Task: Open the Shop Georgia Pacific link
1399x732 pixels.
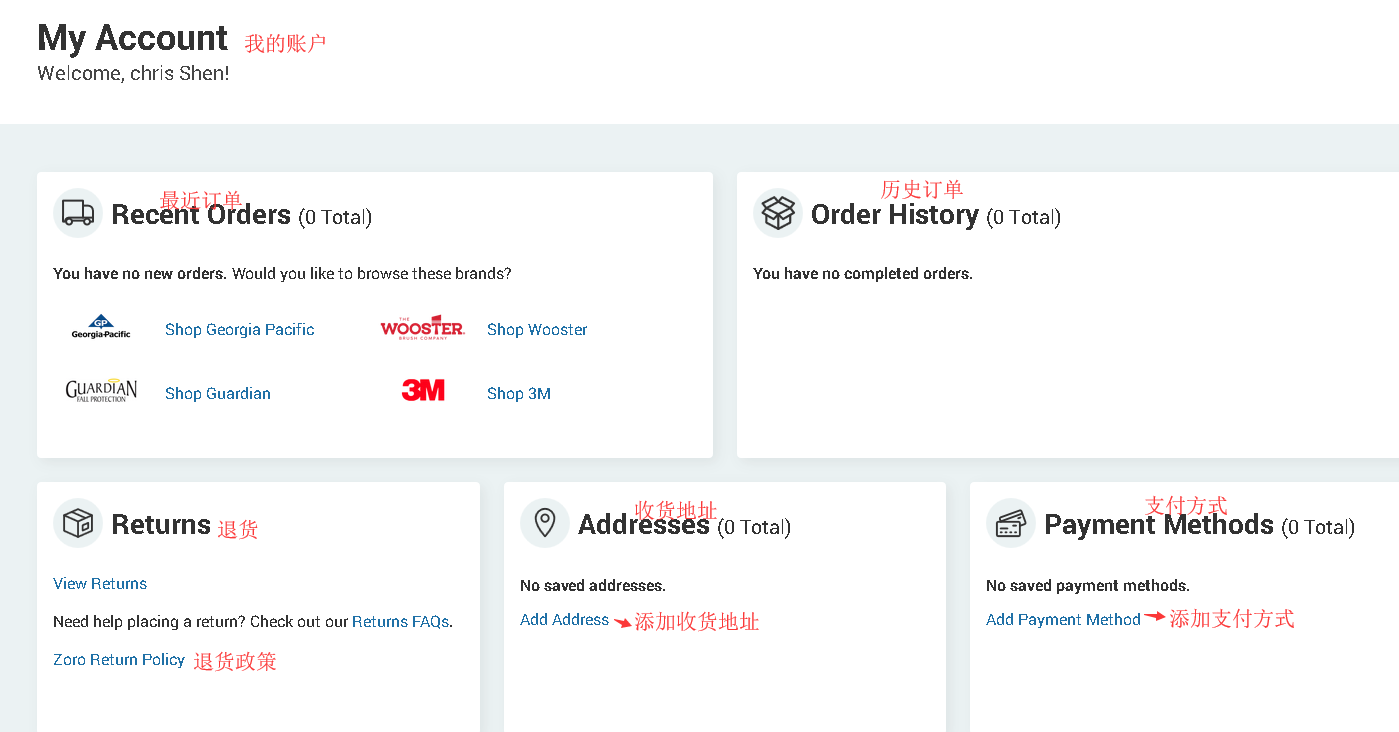Action: [x=239, y=330]
